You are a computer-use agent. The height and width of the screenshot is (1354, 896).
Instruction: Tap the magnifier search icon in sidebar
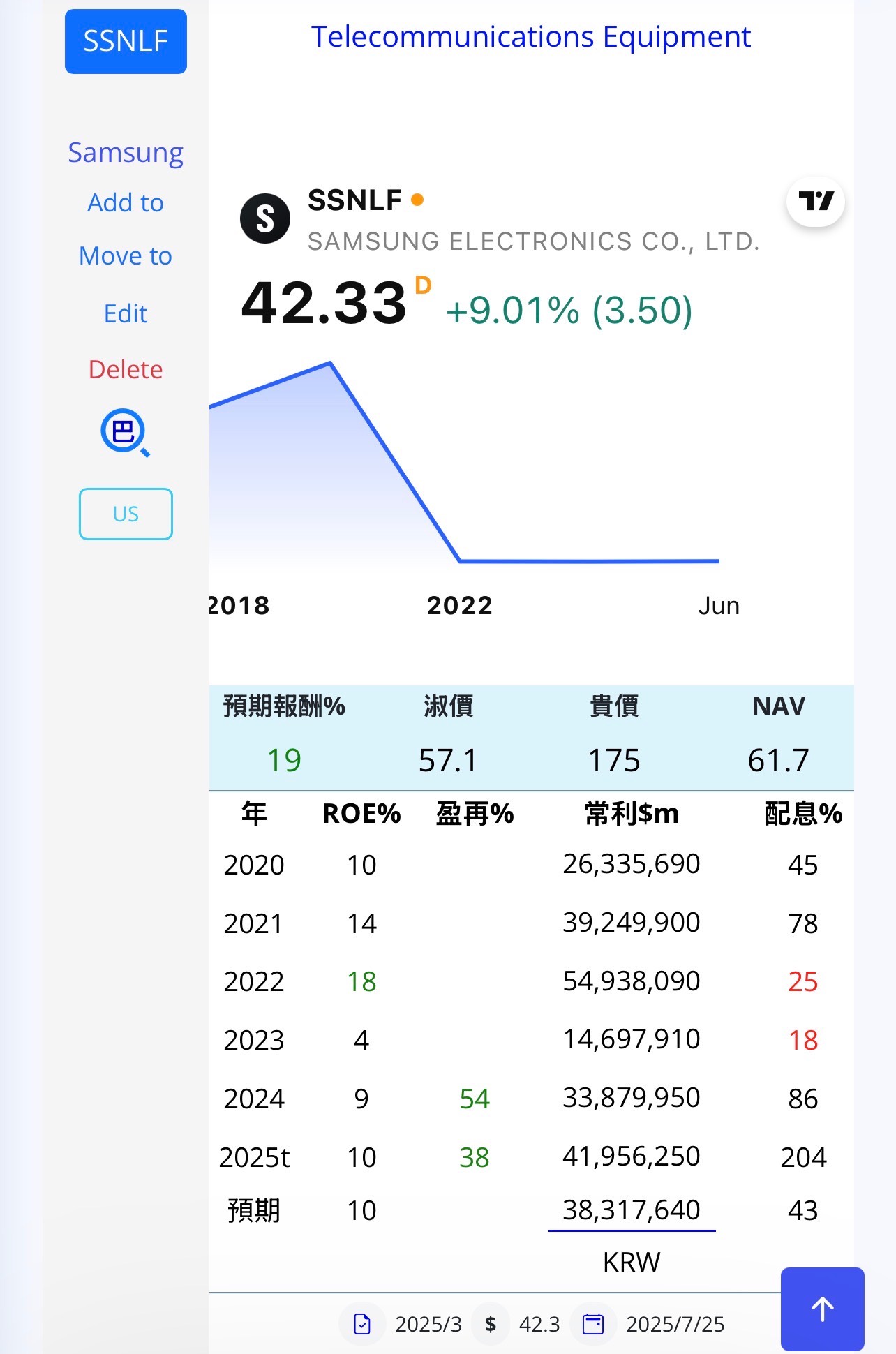125,433
